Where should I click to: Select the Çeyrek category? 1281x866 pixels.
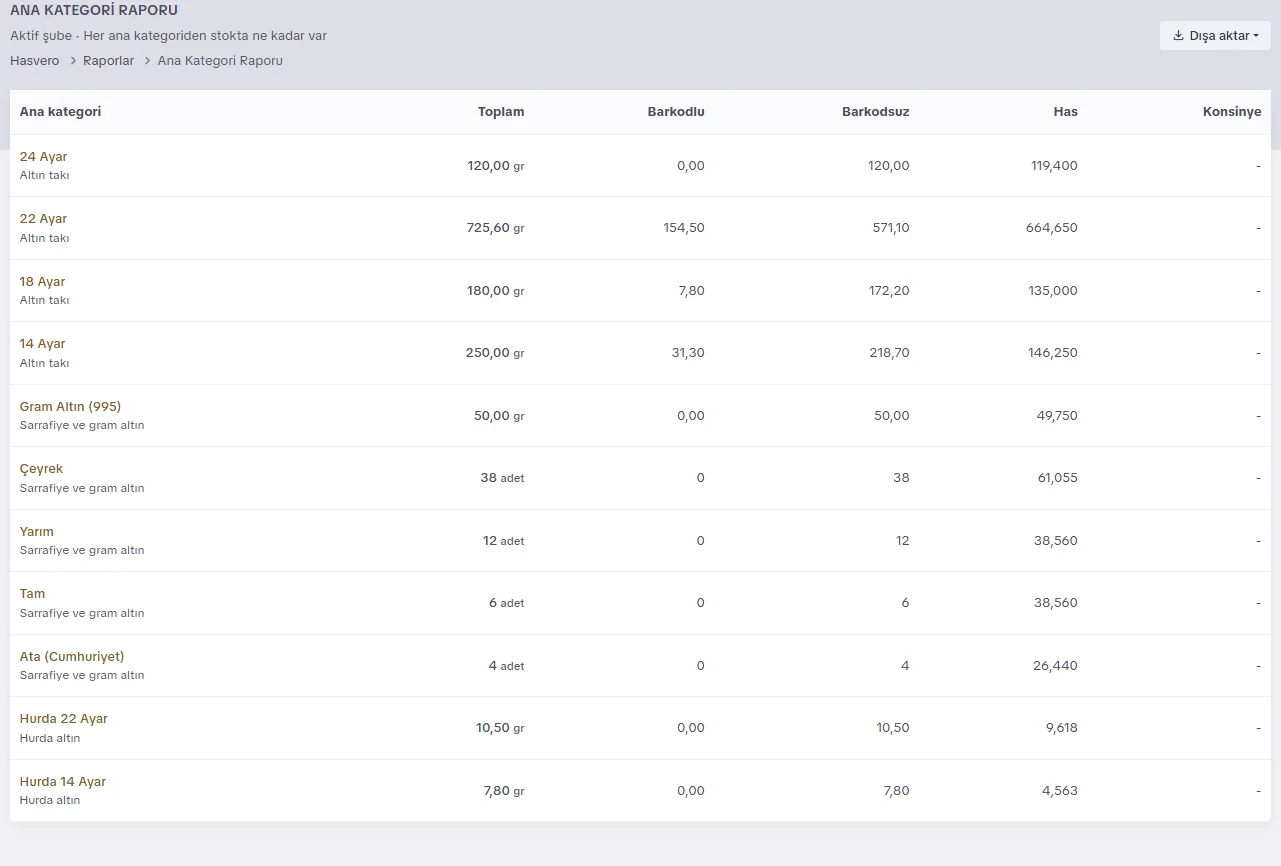point(42,469)
